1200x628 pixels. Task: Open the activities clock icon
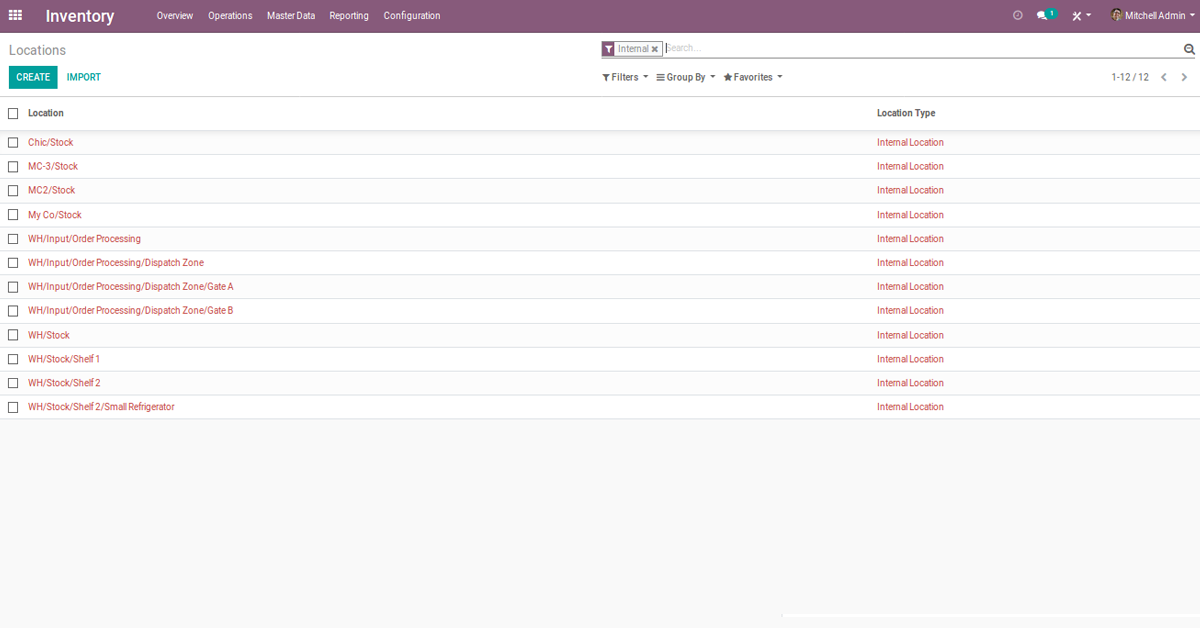coord(1018,16)
